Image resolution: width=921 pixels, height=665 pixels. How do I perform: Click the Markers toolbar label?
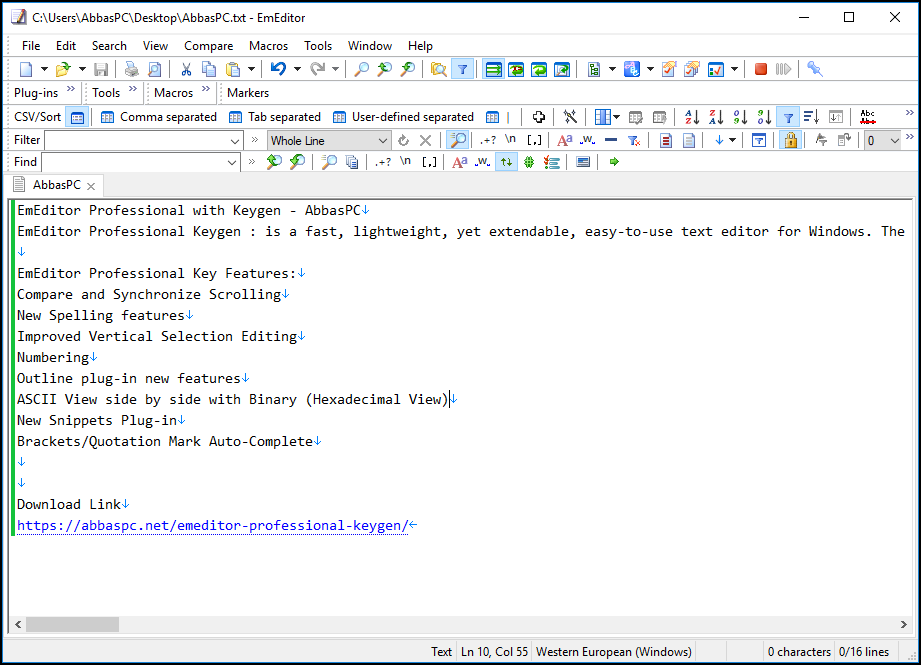pos(248,93)
